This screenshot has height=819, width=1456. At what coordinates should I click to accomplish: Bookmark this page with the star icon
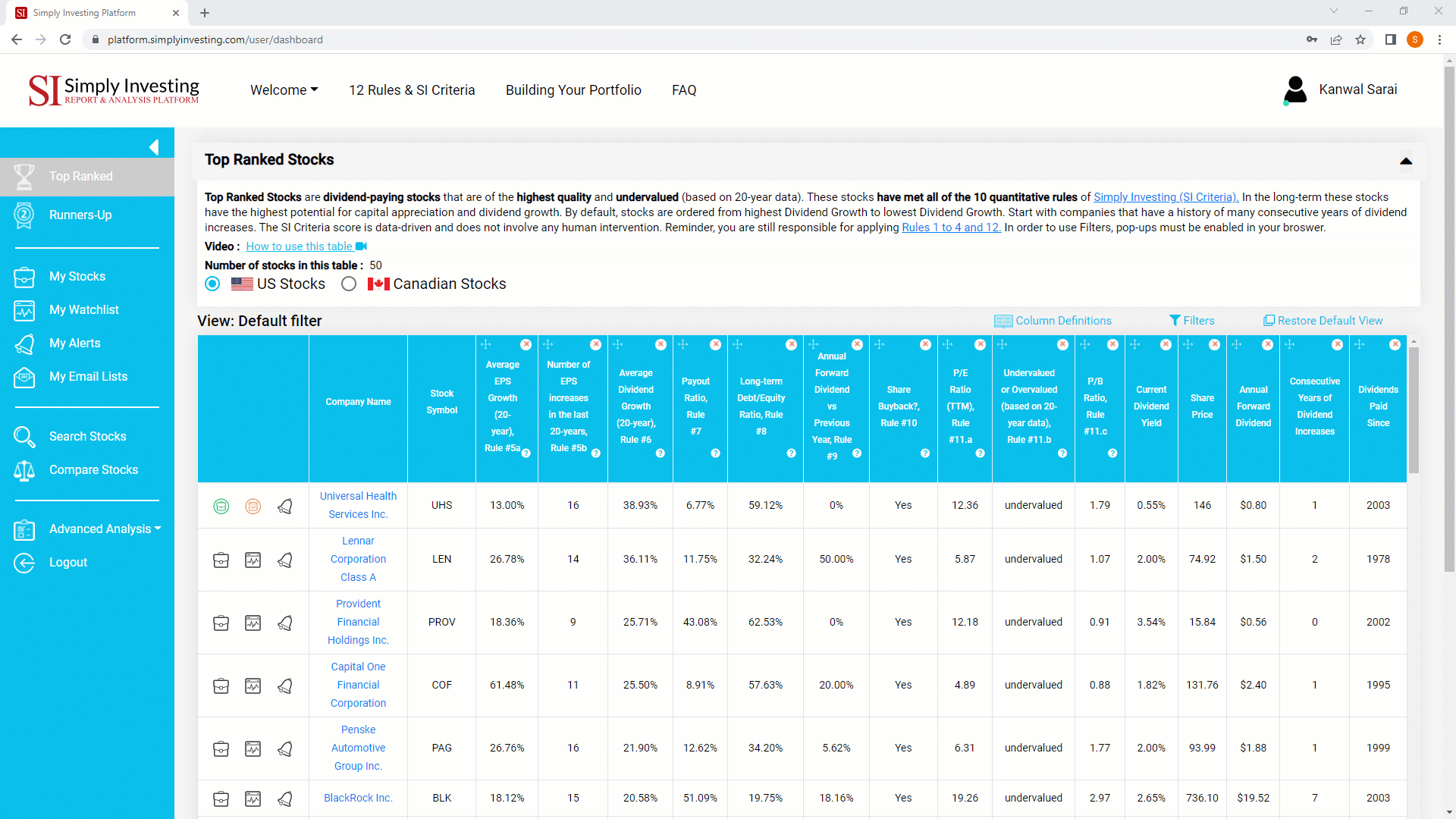point(1360,39)
